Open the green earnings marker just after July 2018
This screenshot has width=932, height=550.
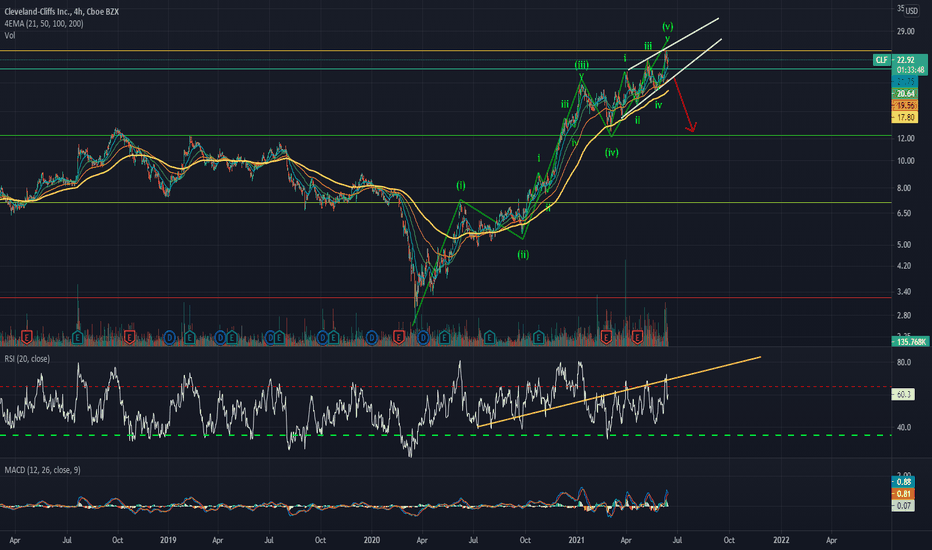77,338
